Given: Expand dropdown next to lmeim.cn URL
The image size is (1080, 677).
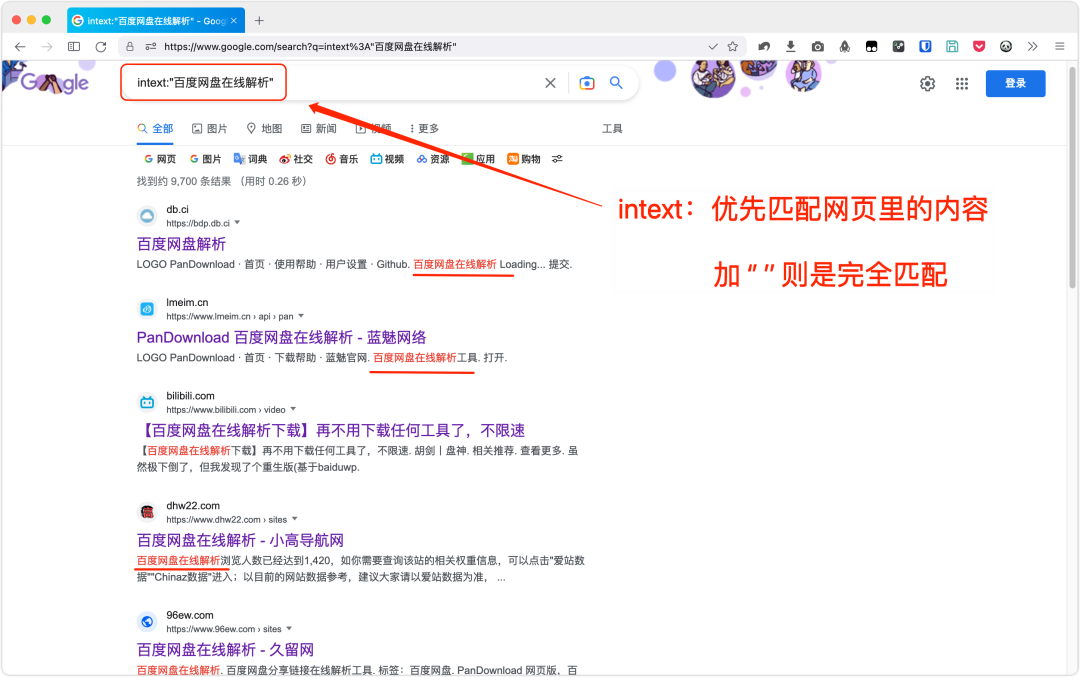Looking at the screenshot, I should 301,316.
